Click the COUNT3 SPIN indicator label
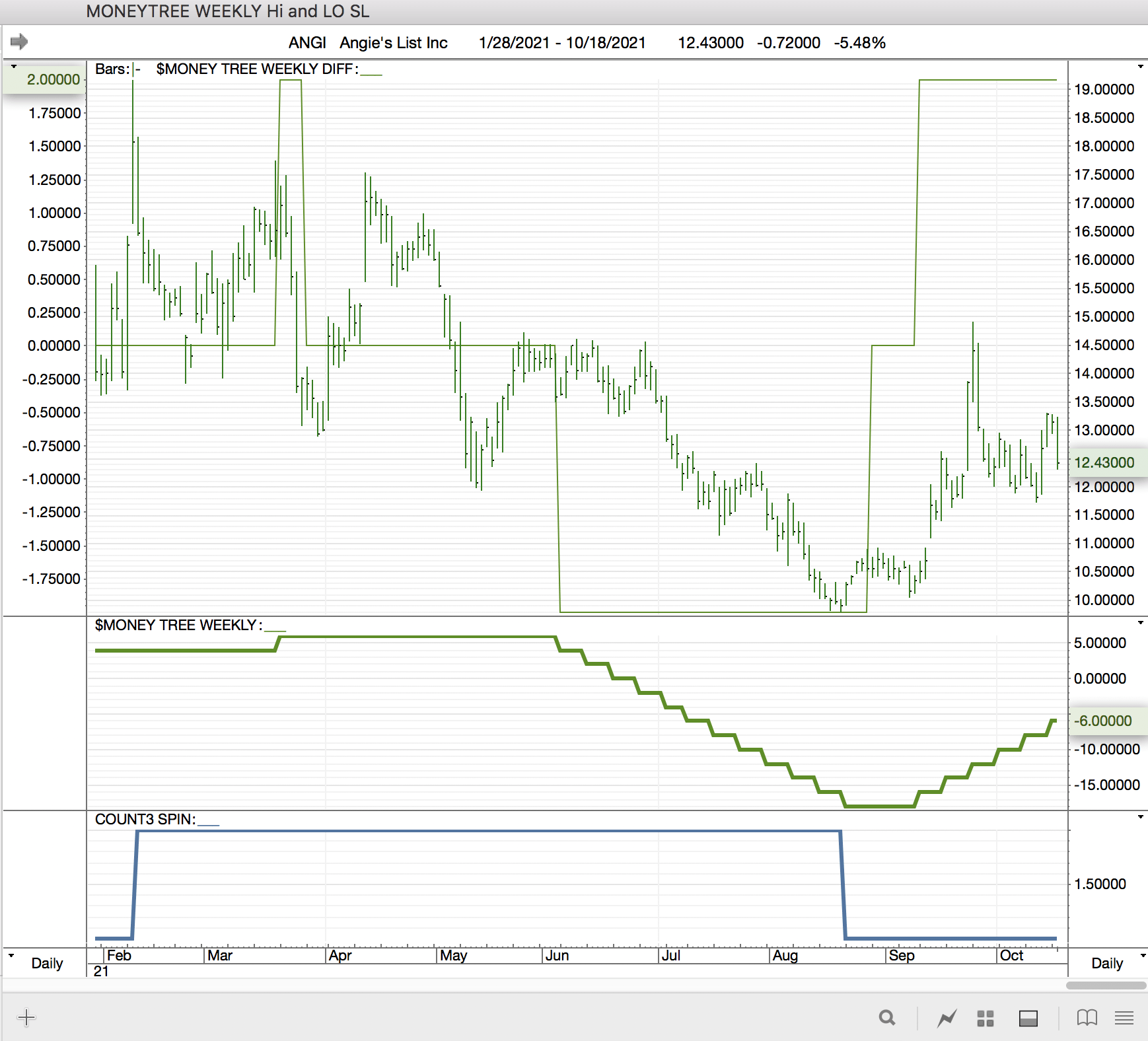This screenshot has height=1041, width=1148. (145, 820)
